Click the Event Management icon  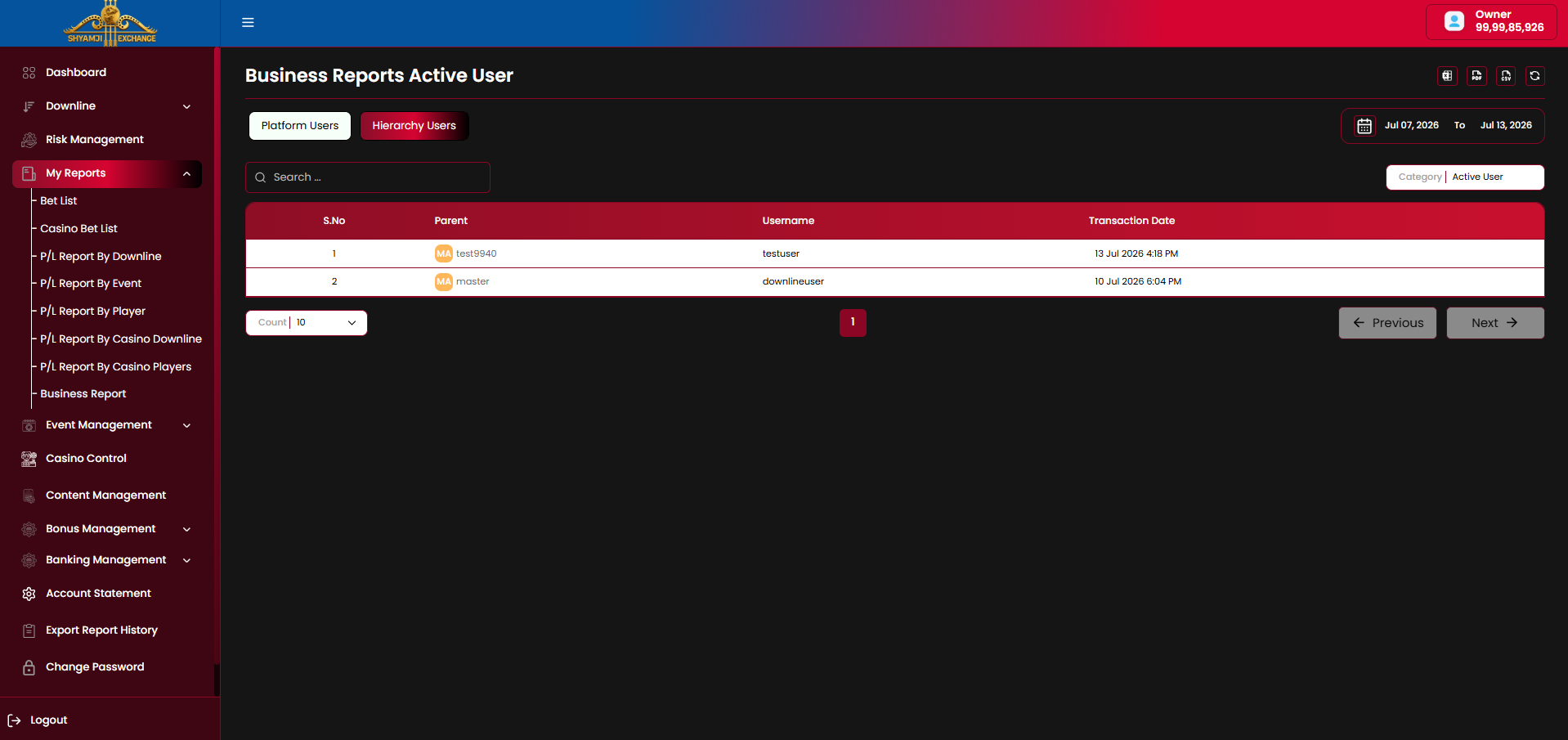click(29, 425)
